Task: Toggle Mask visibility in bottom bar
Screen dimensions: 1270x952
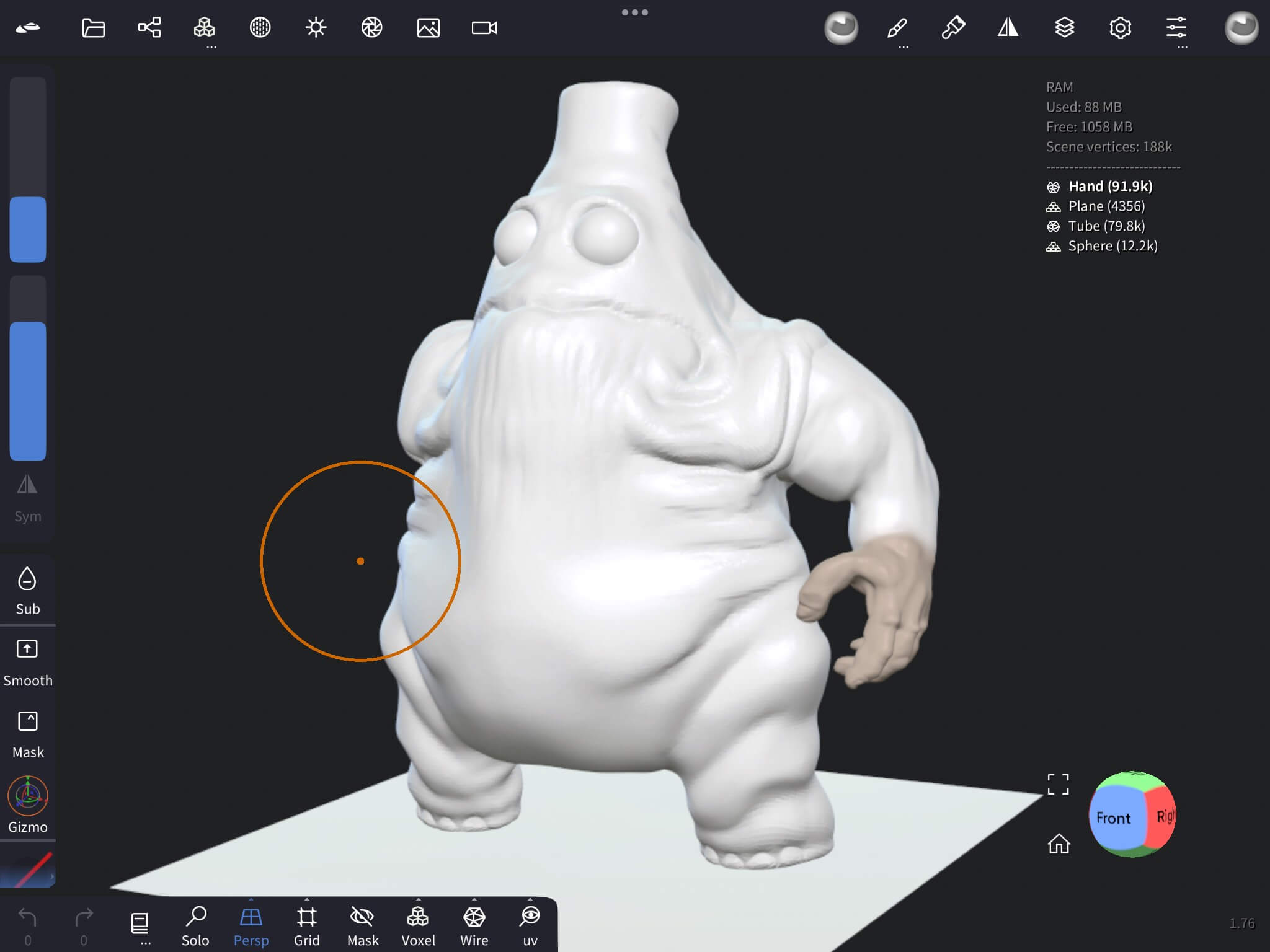Action: click(x=363, y=925)
